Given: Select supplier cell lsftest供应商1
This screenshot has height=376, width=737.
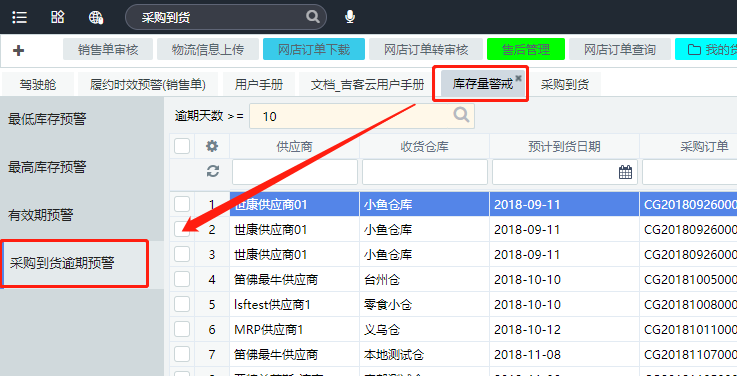Looking at the screenshot, I should pyautogui.click(x=295, y=305).
